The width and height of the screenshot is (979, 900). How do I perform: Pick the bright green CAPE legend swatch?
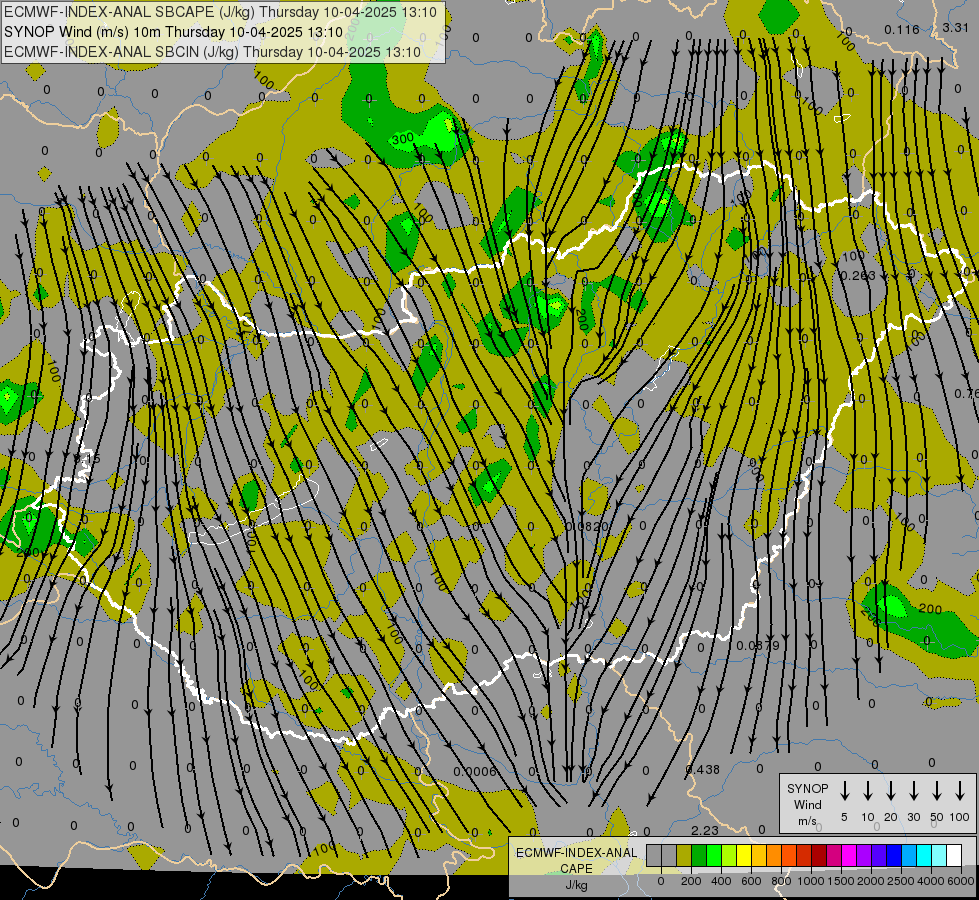coord(714,855)
